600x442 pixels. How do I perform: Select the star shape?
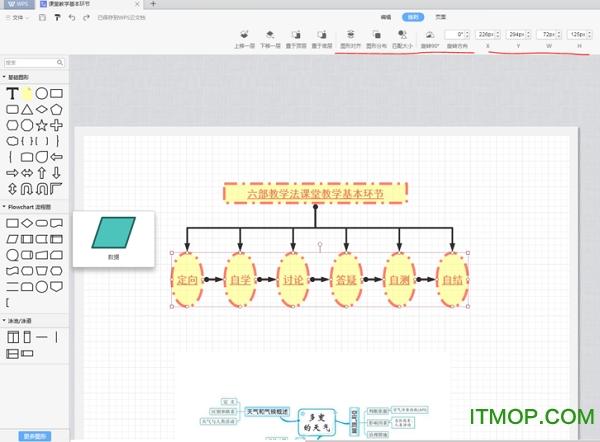click(42, 125)
